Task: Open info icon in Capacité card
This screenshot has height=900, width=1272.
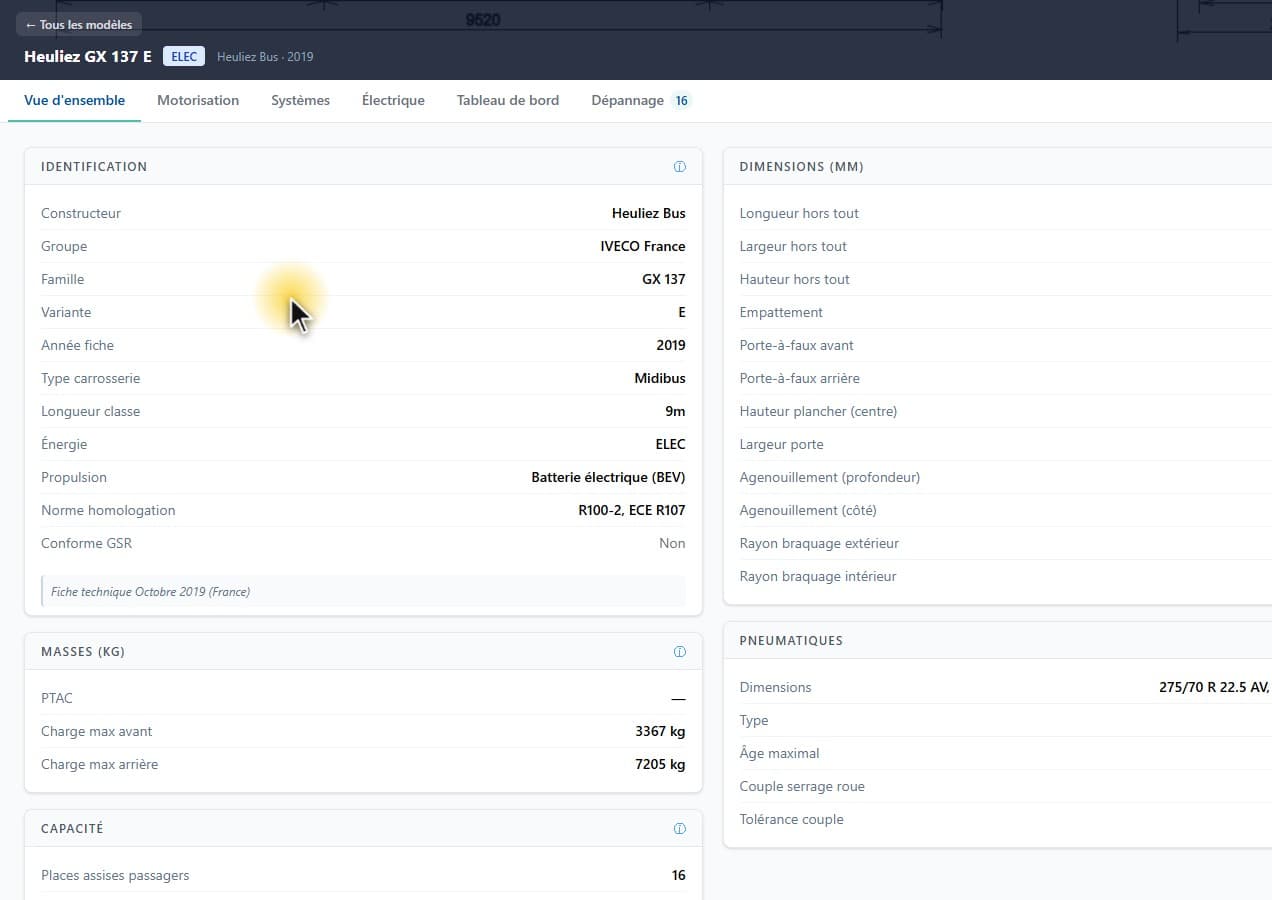Action: (x=680, y=829)
